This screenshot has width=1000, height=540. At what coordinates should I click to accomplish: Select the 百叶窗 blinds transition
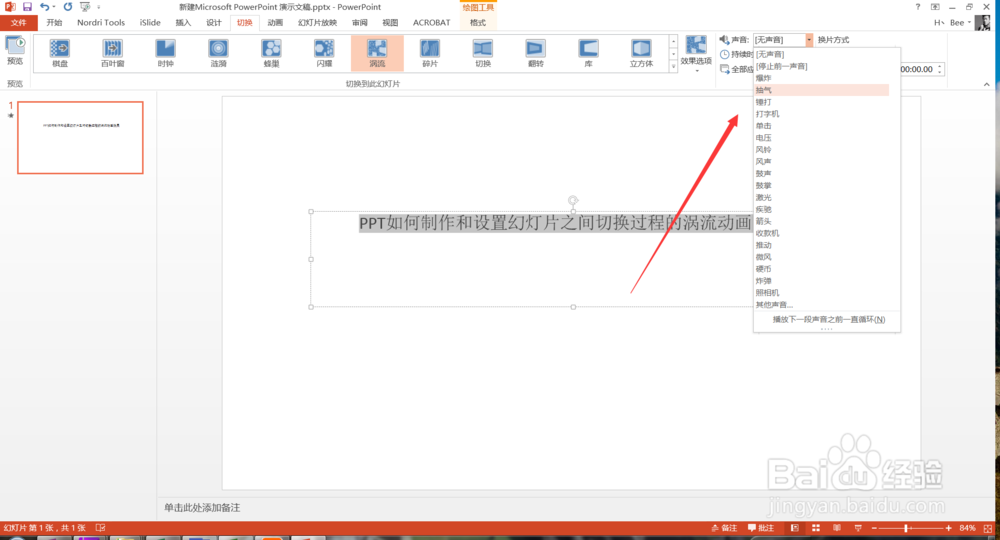pos(113,52)
